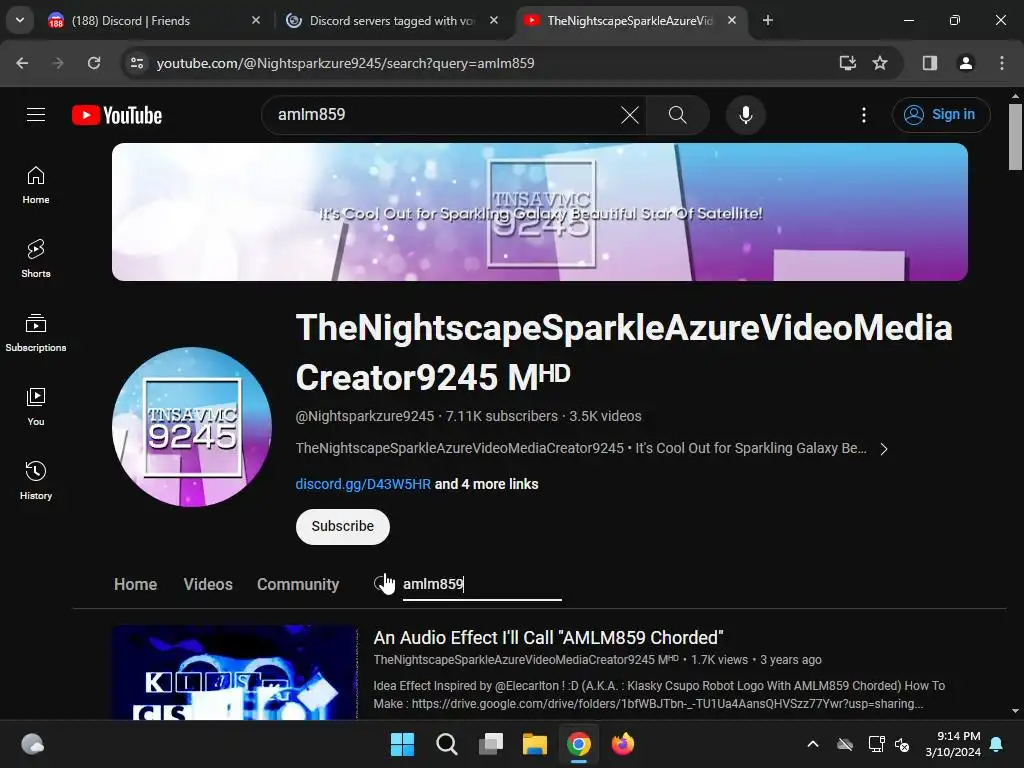
Task: Open the Chrome profile icon
Action: pyautogui.click(x=965, y=63)
